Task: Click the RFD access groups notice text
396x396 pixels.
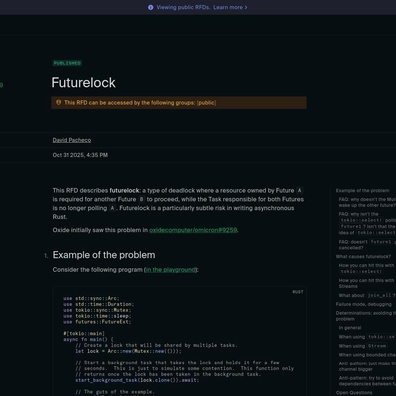Action: (140, 103)
